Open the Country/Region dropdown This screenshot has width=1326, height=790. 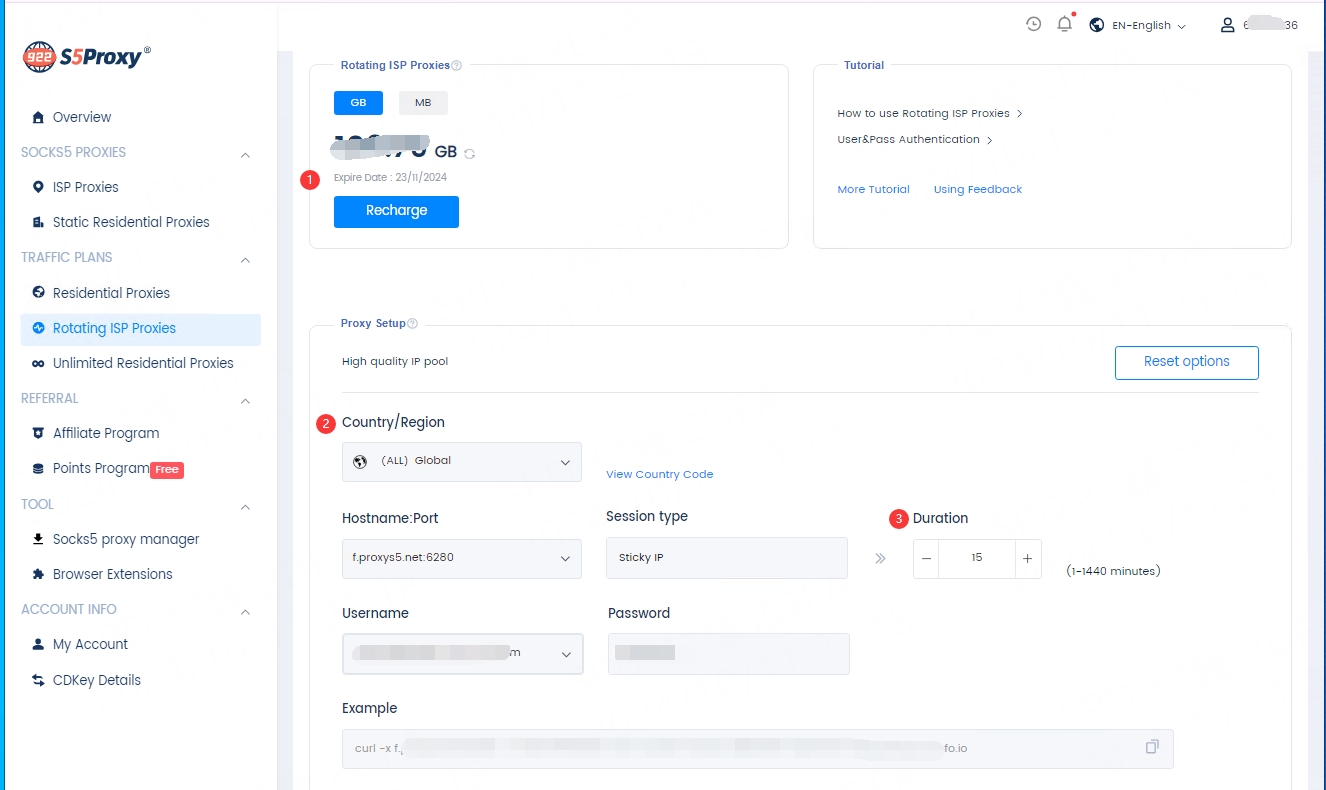[461, 462]
